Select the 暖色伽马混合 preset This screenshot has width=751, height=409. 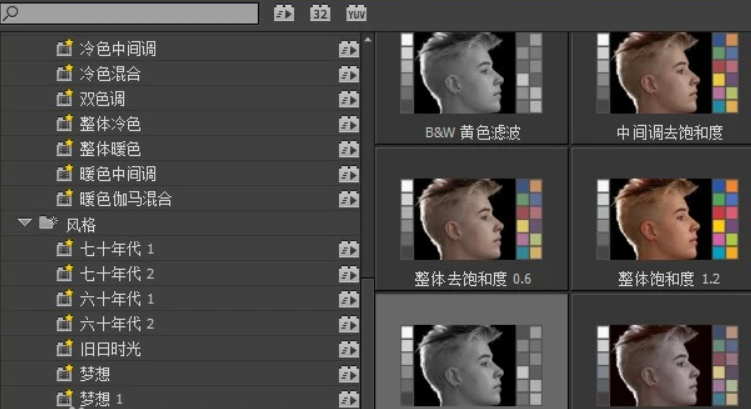click(x=125, y=199)
